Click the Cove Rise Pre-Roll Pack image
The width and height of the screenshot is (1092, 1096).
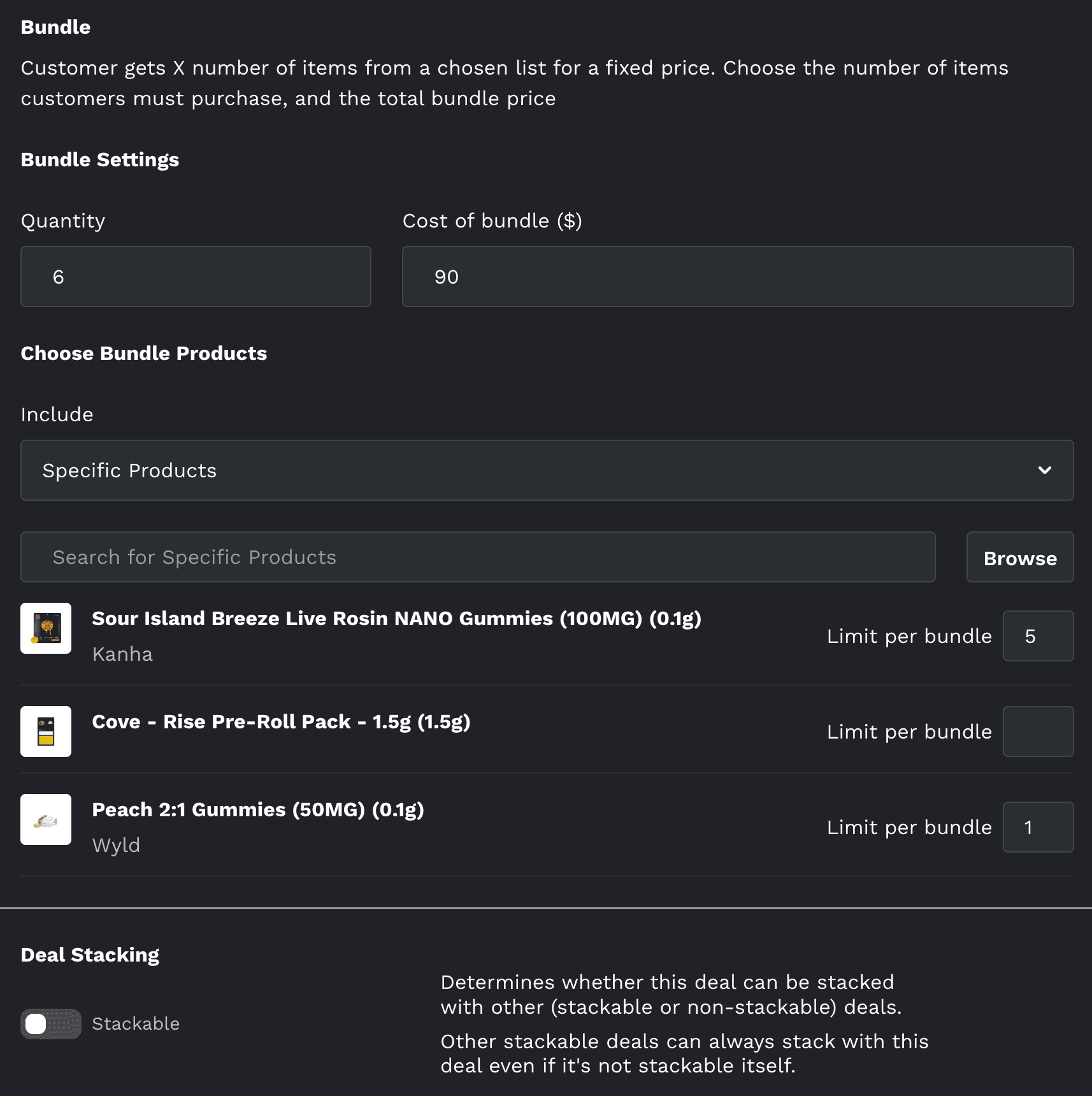click(x=46, y=732)
